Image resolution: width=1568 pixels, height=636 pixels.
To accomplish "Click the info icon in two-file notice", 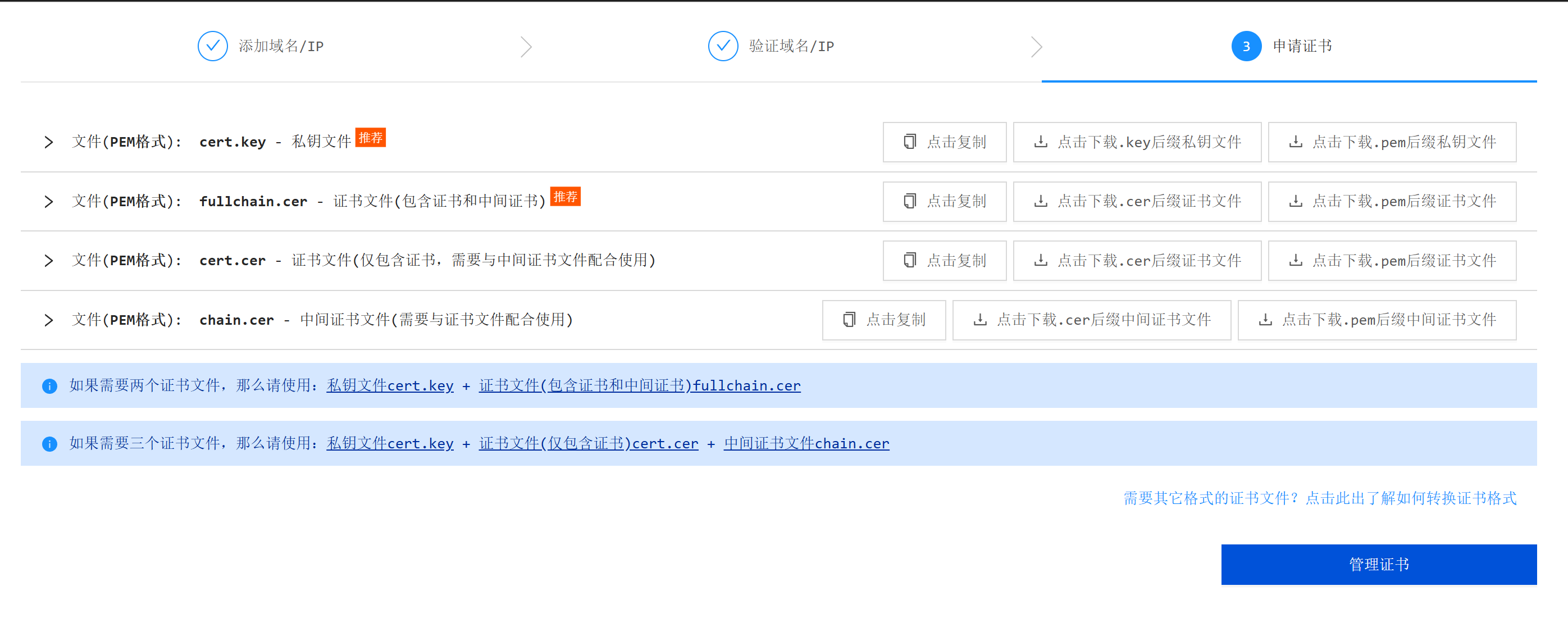I will pos(49,385).
